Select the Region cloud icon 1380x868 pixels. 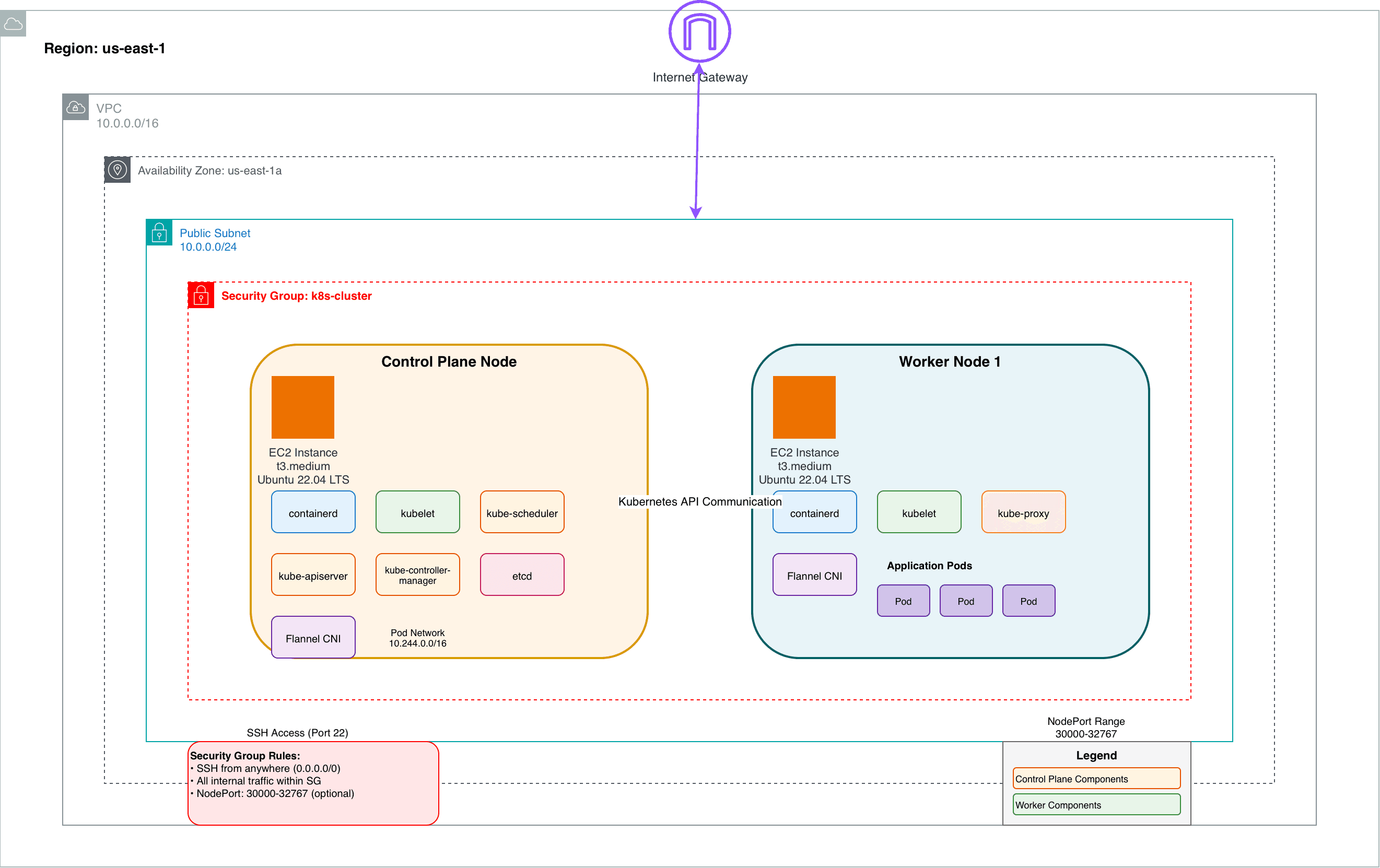point(13,24)
